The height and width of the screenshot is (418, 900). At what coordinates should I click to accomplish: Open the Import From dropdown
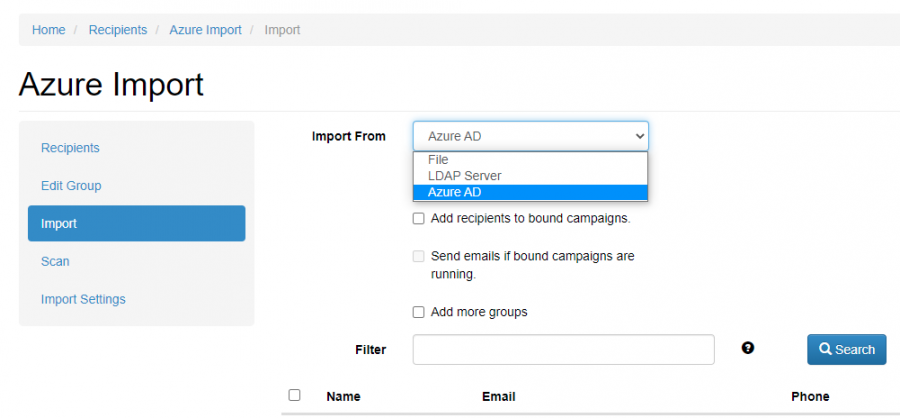click(530, 136)
